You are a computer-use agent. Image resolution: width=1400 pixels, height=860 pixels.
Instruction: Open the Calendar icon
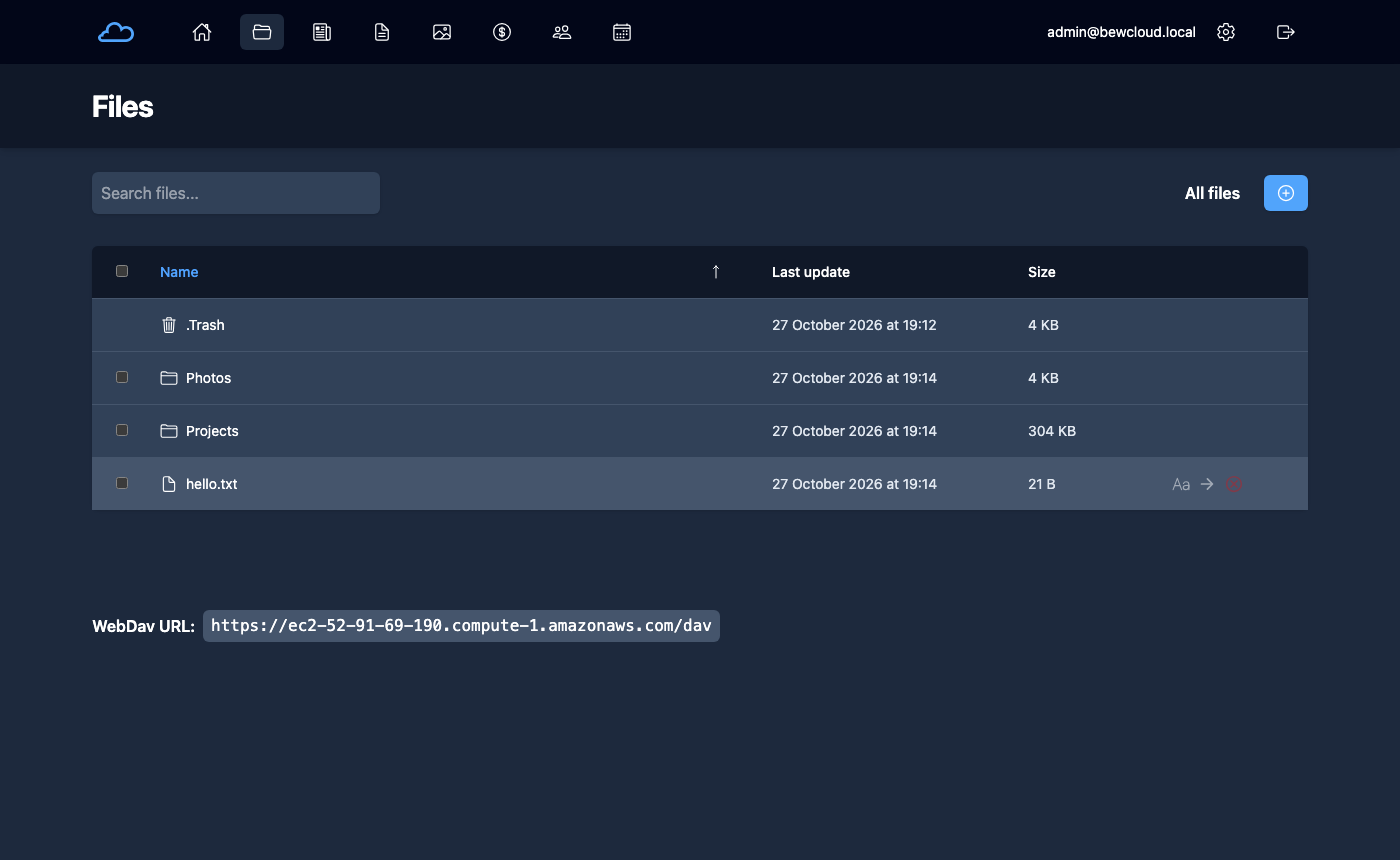tap(622, 32)
